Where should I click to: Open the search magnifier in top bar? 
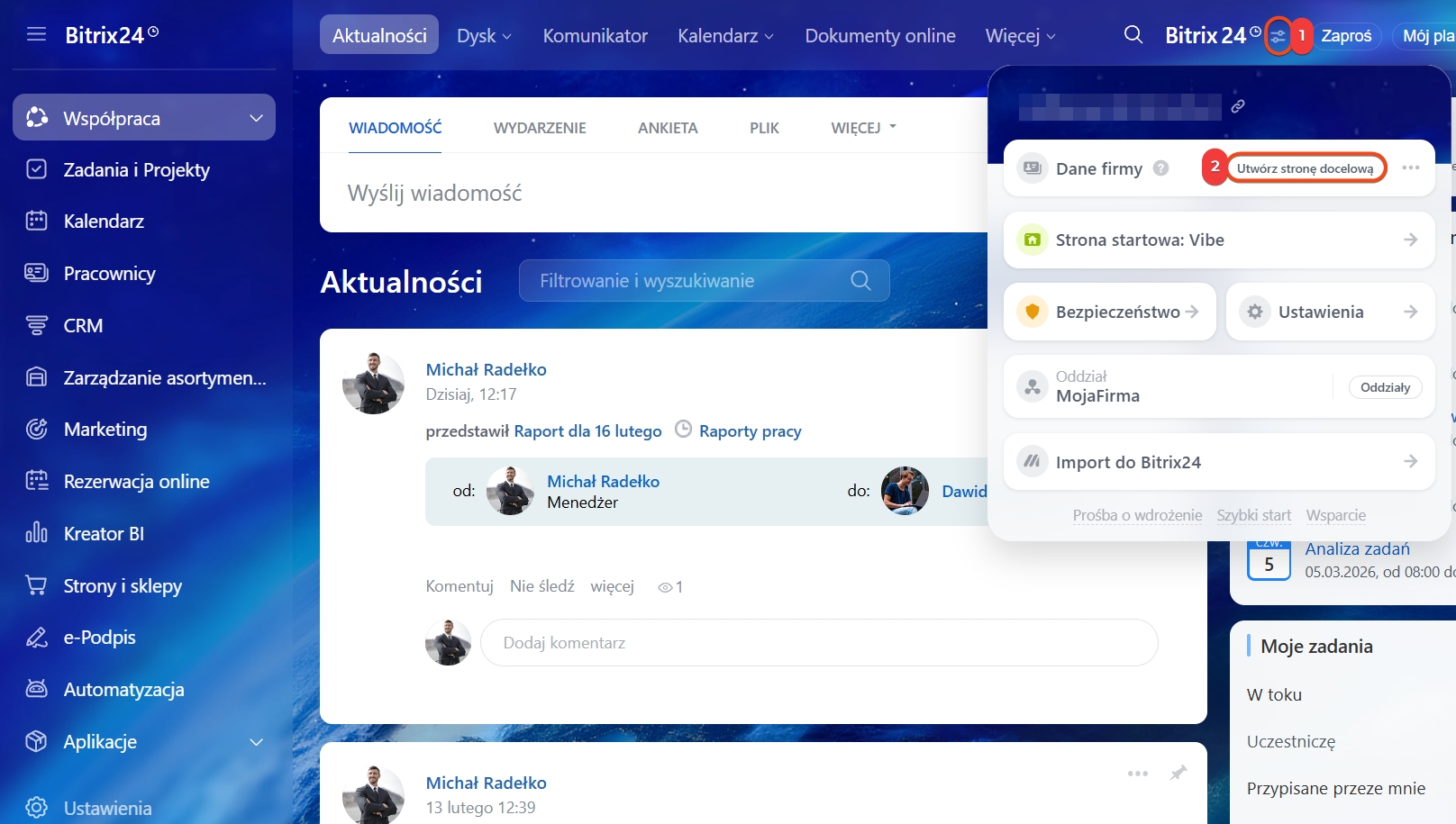pos(1133,35)
